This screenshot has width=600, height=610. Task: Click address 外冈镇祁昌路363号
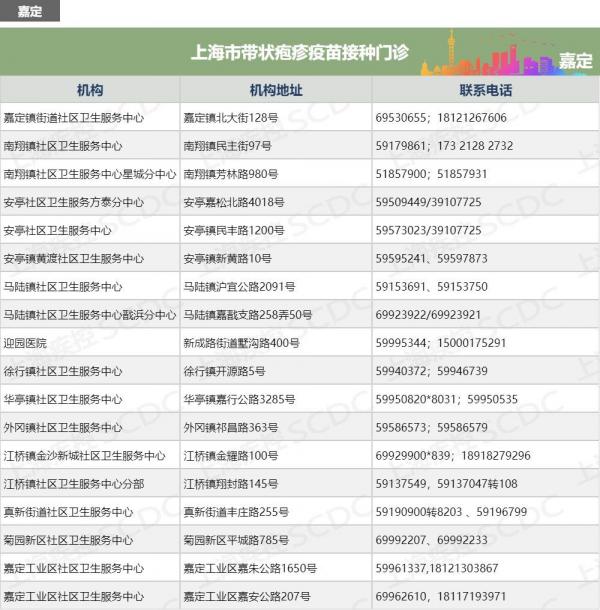231,428
